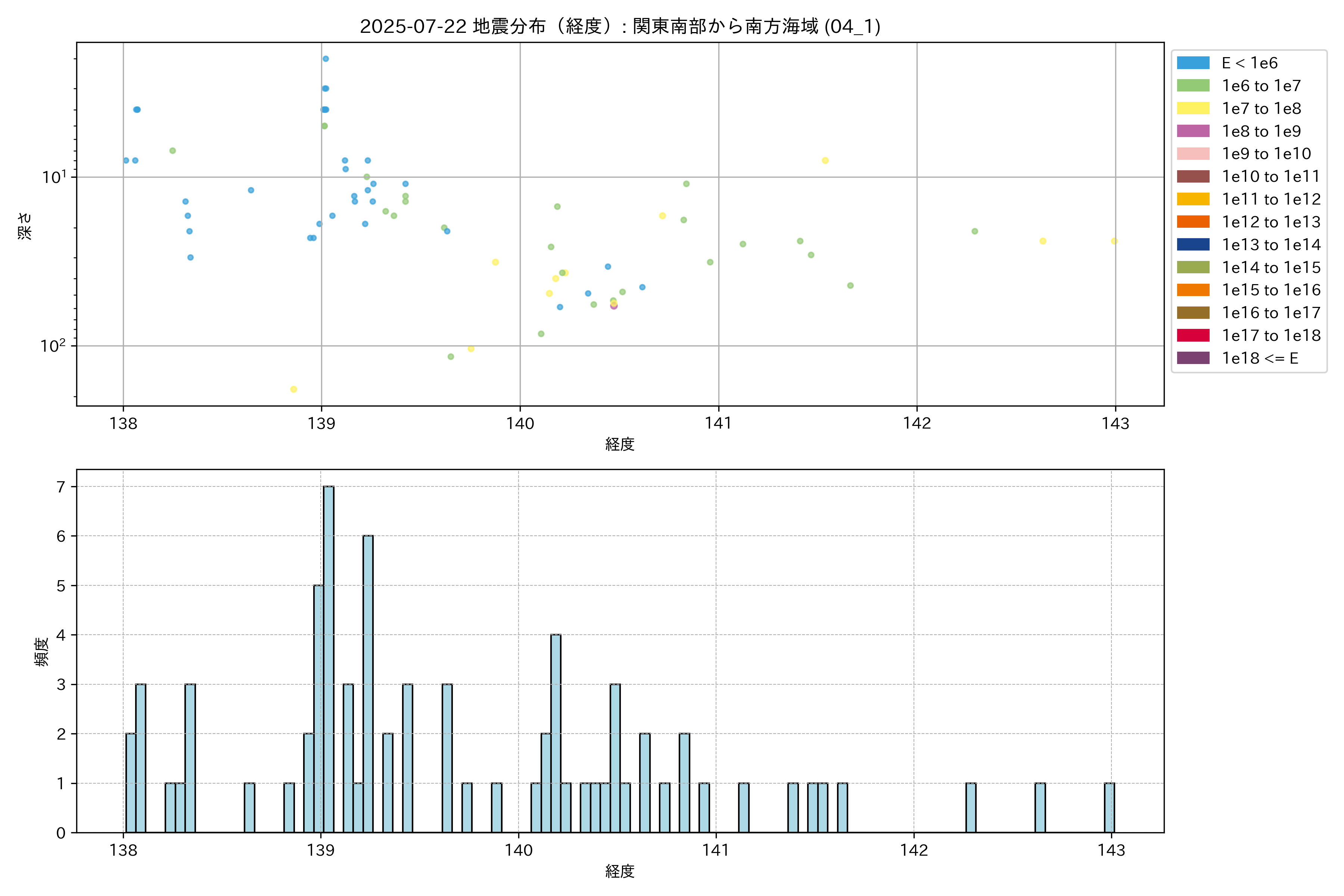
Task: Click the chart title text at top
Action: pos(619,26)
